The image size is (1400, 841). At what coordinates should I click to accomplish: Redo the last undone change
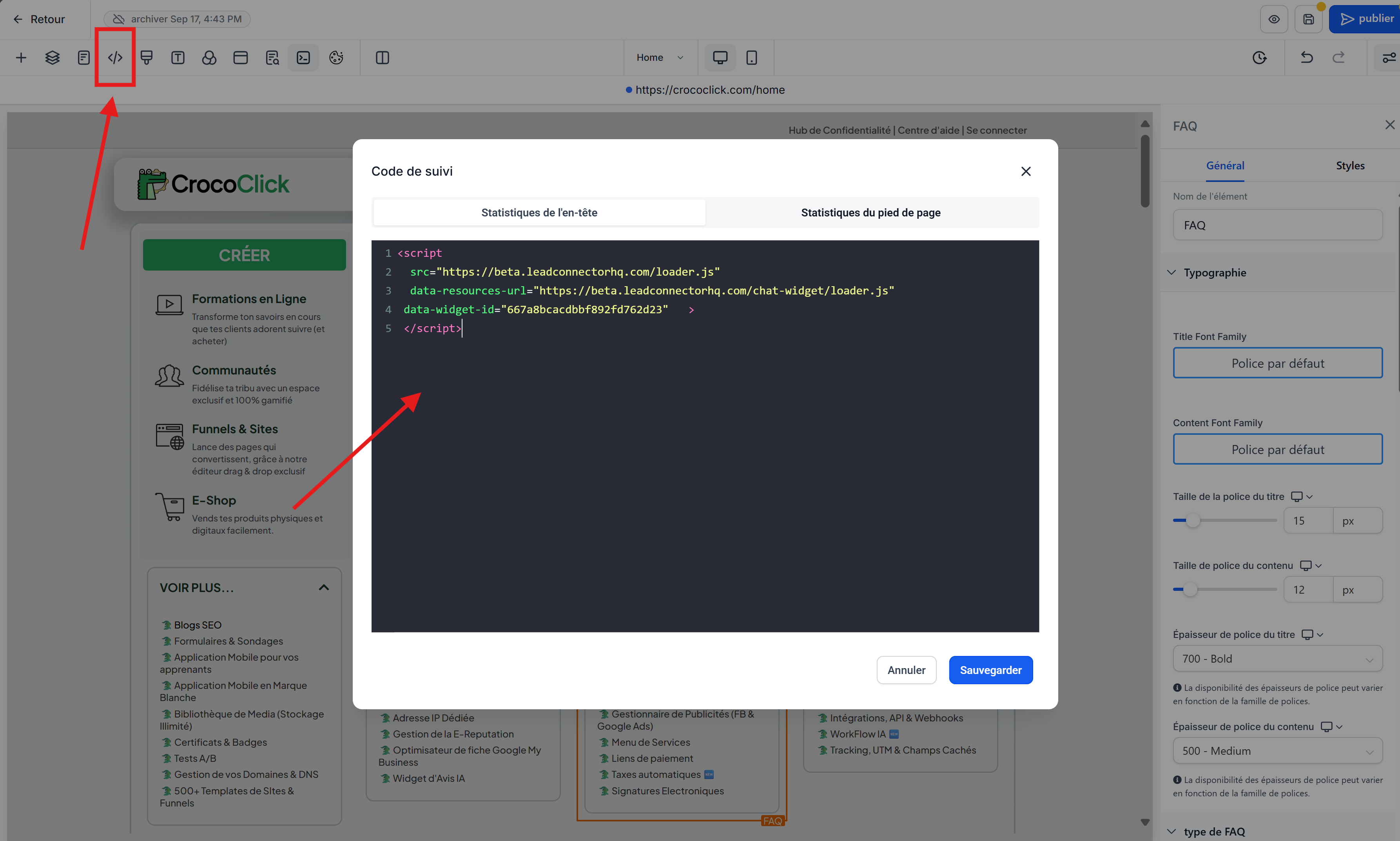(x=1338, y=57)
